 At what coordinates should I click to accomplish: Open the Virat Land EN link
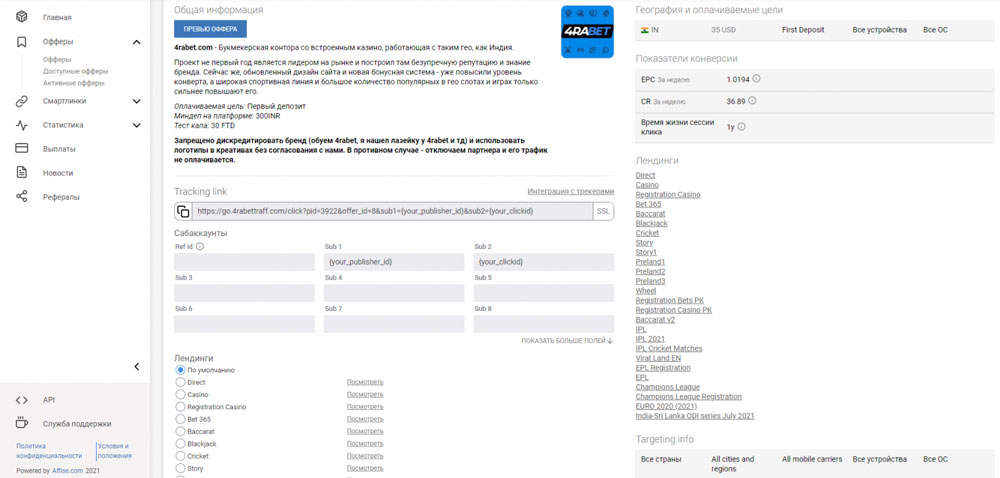pyautogui.click(x=658, y=358)
